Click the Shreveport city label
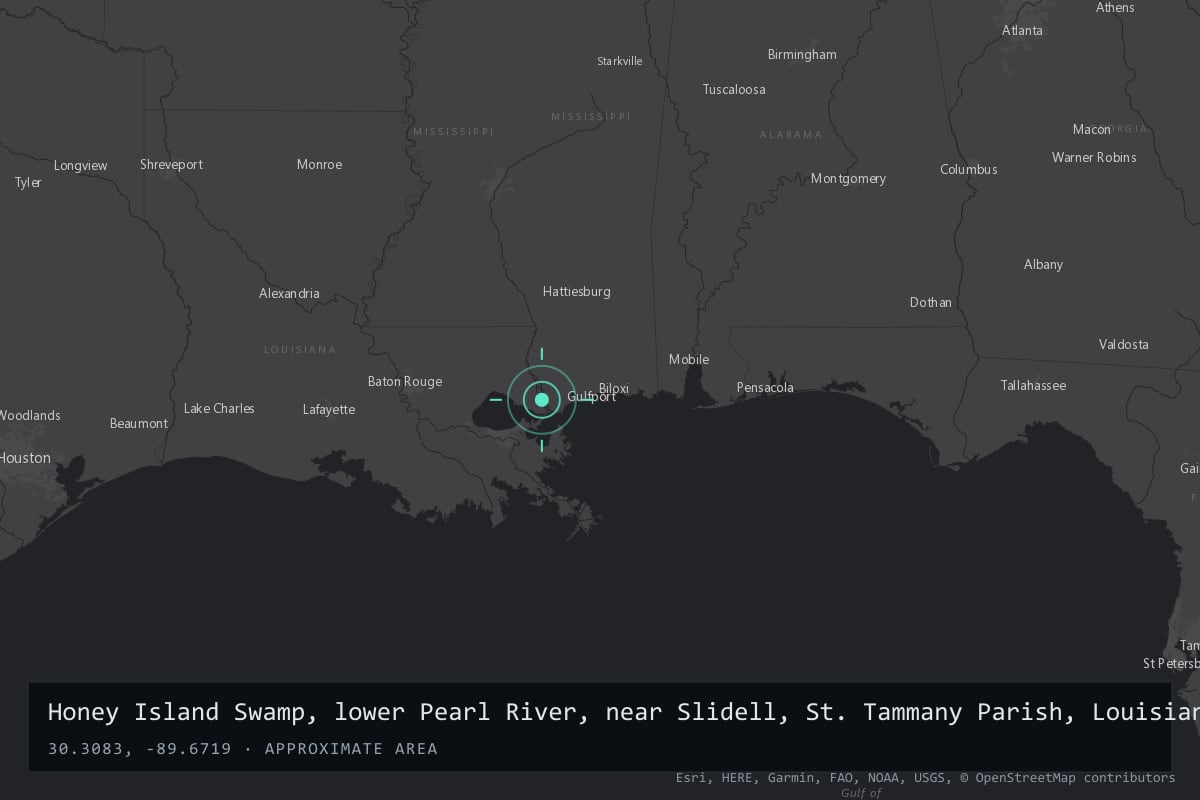Screen dimensions: 1200x800 (171, 164)
